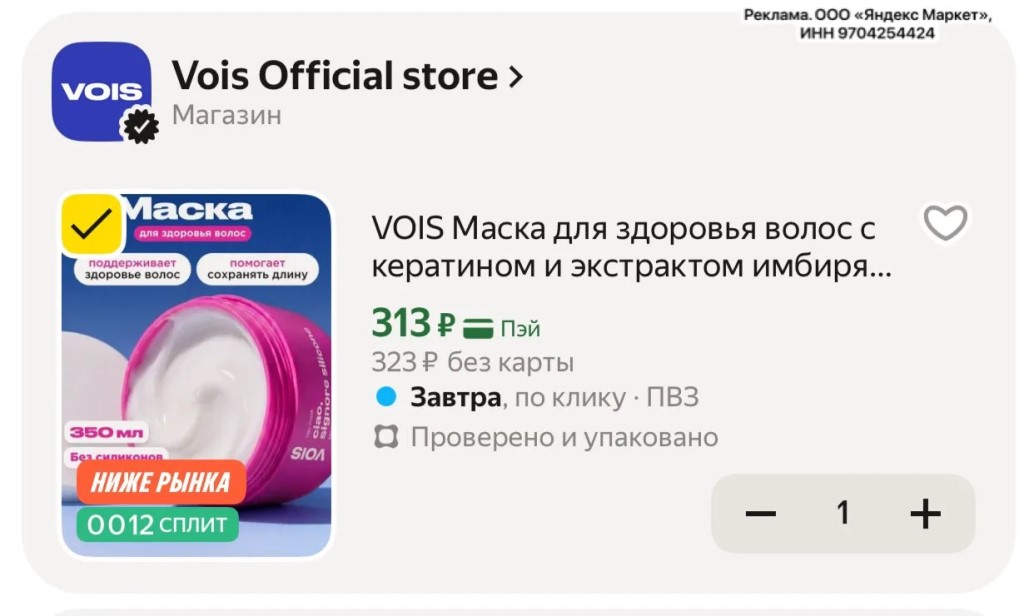Decrease quantity with minus button
This screenshot has width=1024, height=616.
click(x=761, y=513)
